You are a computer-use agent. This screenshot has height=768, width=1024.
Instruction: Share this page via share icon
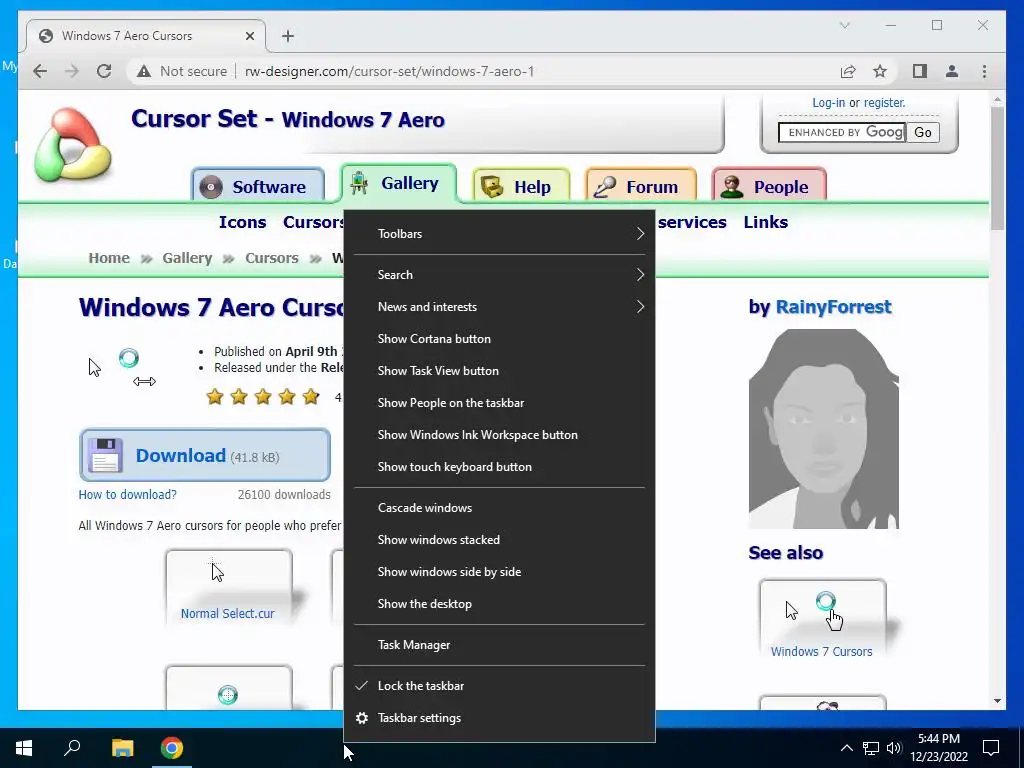point(848,71)
